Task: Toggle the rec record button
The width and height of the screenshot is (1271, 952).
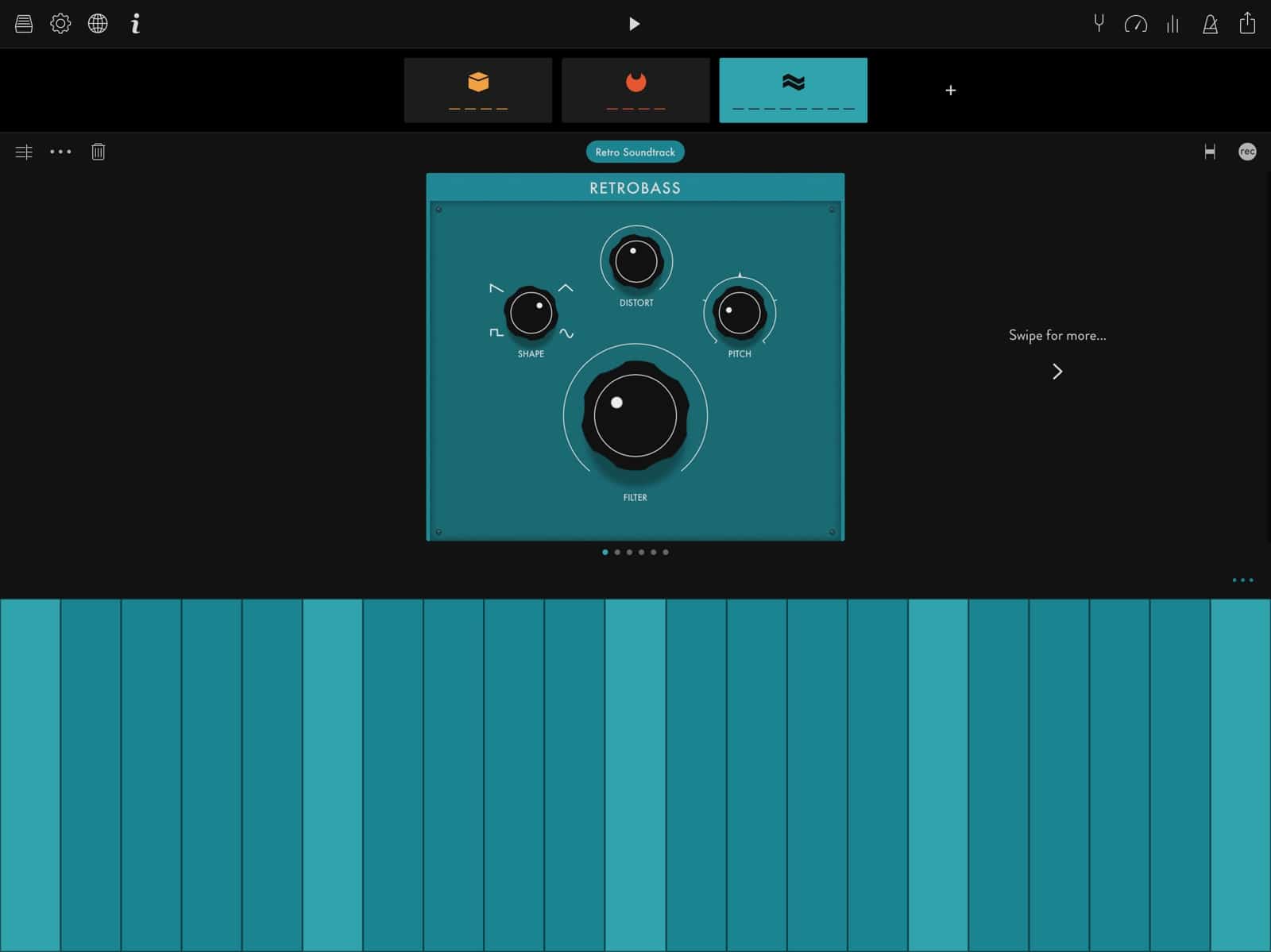Action: (1247, 152)
